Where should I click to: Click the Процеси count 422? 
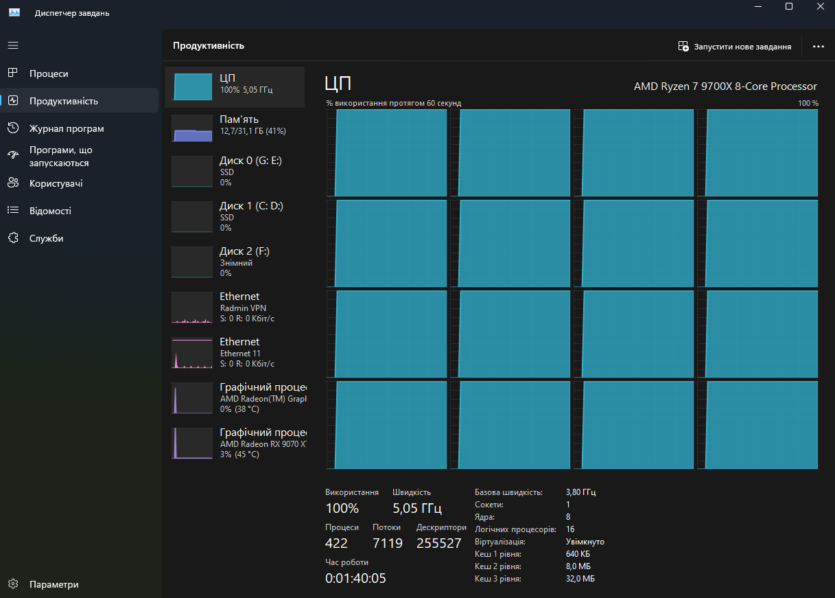pos(336,543)
